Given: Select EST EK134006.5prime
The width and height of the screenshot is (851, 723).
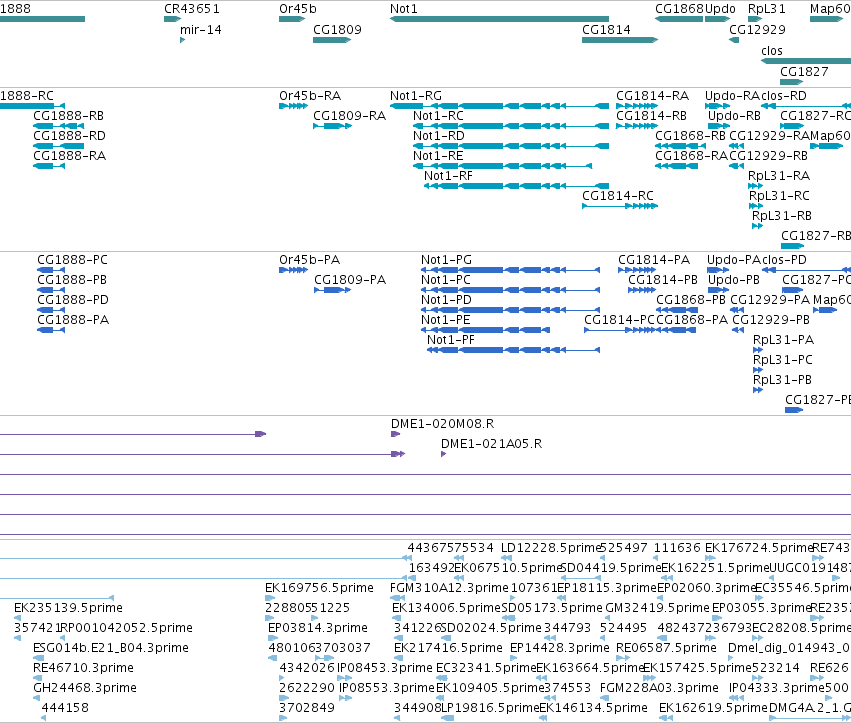Looking at the screenshot, I should pos(396,618).
